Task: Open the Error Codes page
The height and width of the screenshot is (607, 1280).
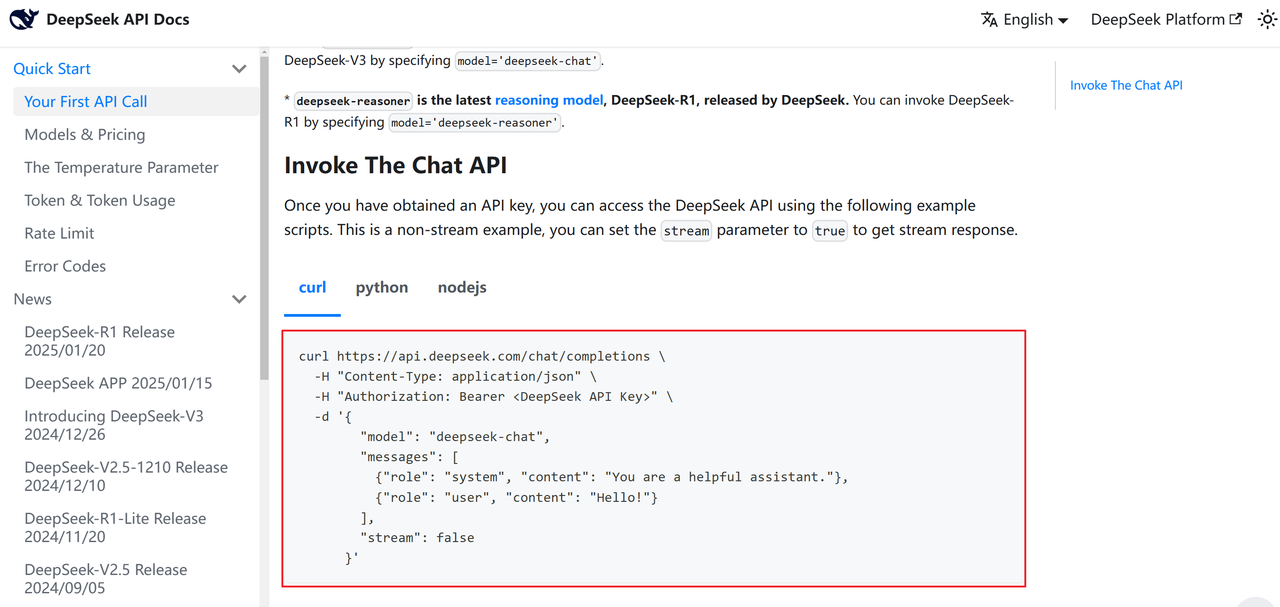Action: (x=65, y=266)
